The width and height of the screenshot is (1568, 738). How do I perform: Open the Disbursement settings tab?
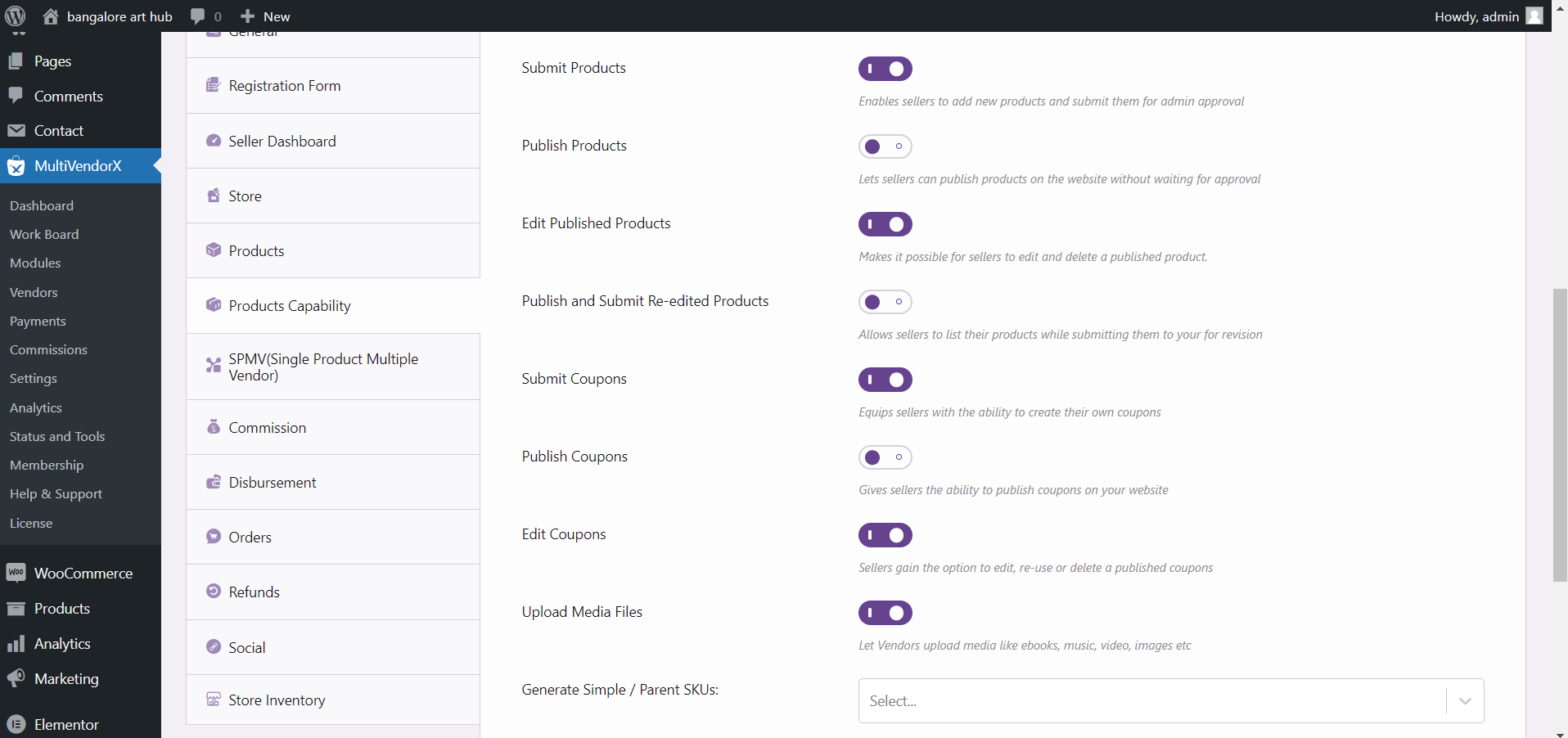tap(273, 483)
